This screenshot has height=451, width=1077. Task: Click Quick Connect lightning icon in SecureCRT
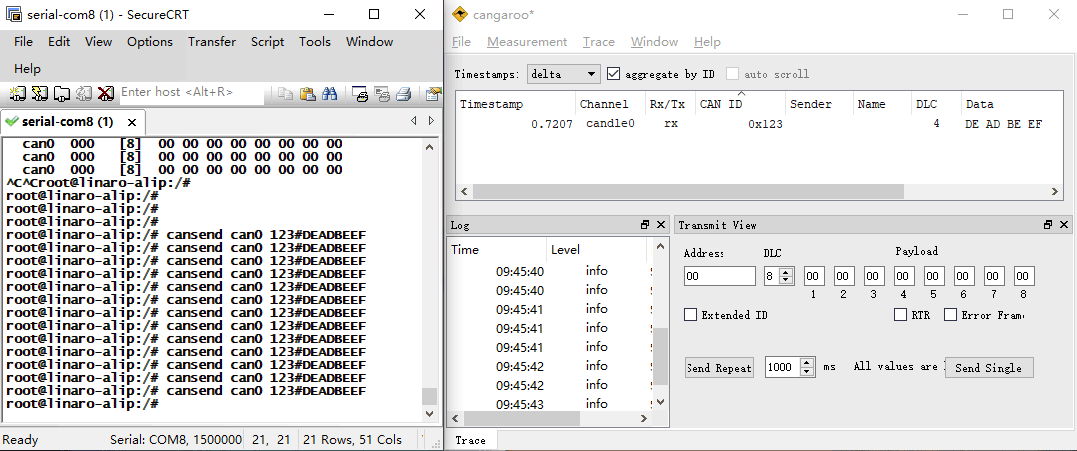click(x=41, y=93)
